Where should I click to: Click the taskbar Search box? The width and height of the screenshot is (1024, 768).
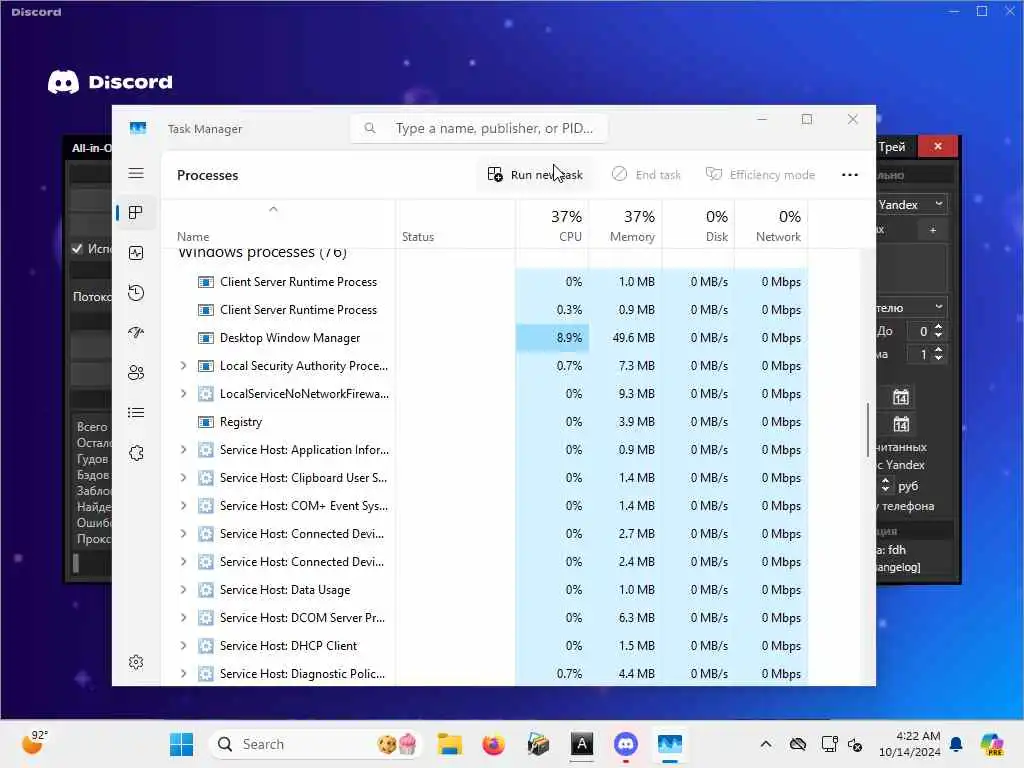coord(315,744)
